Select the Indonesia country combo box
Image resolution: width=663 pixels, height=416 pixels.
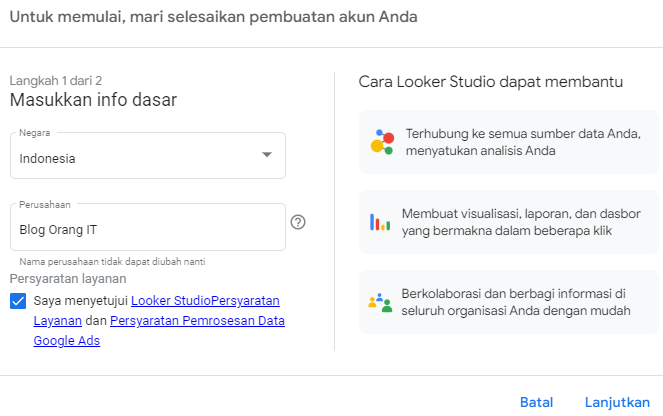[148, 156]
